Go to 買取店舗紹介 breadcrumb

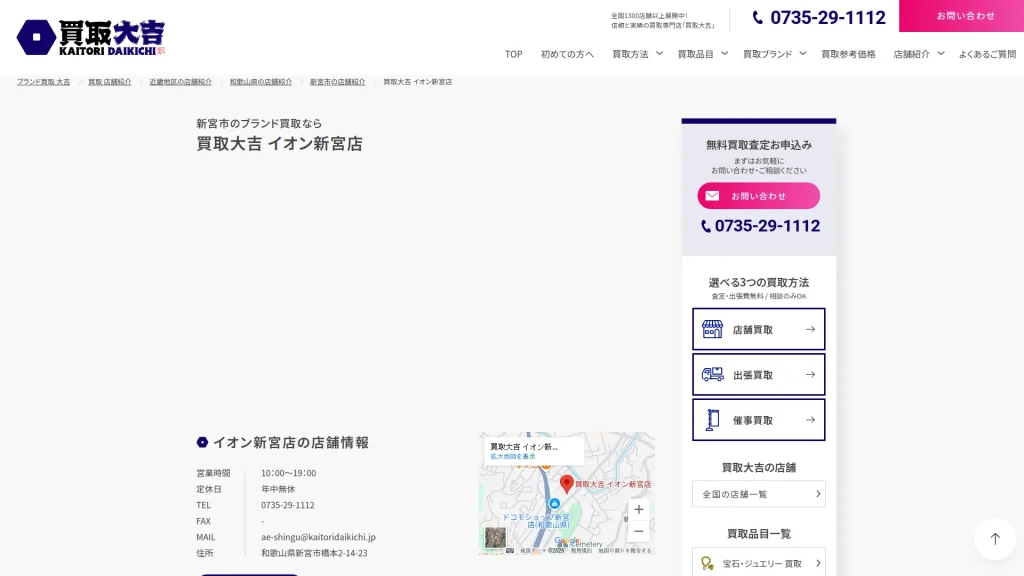pos(110,82)
